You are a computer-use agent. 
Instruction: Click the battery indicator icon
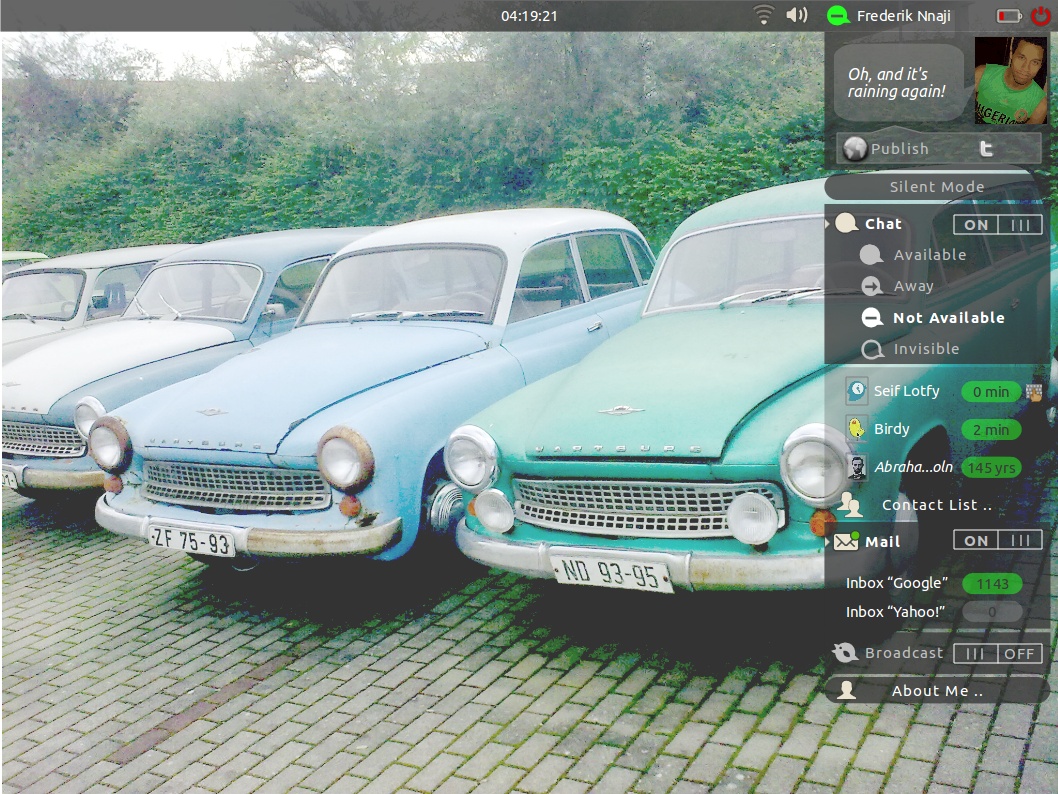pos(1008,16)
